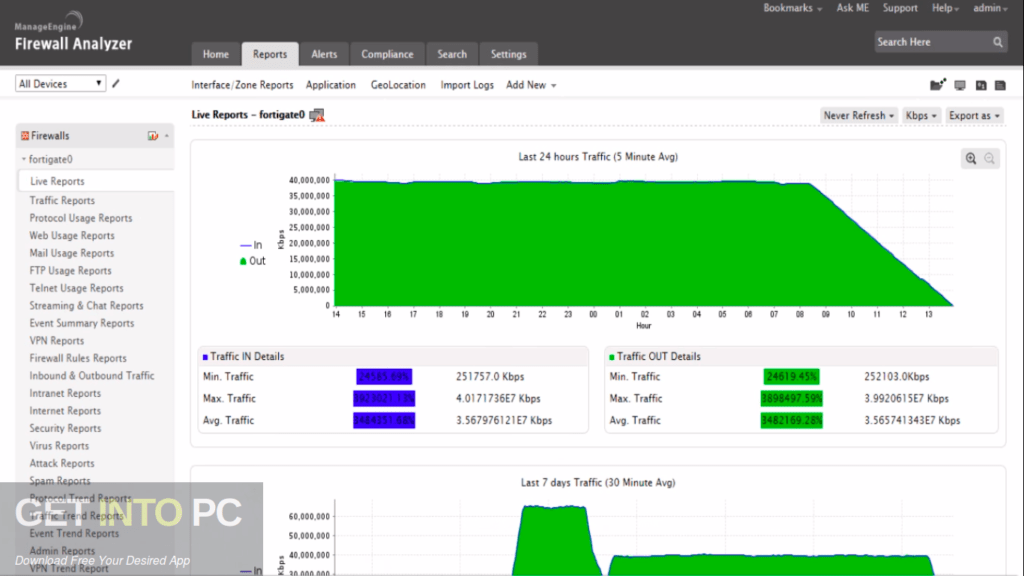Open the Export as dropdown
The width and height of the screenshot is (1024, 576).
coord(974,115)
